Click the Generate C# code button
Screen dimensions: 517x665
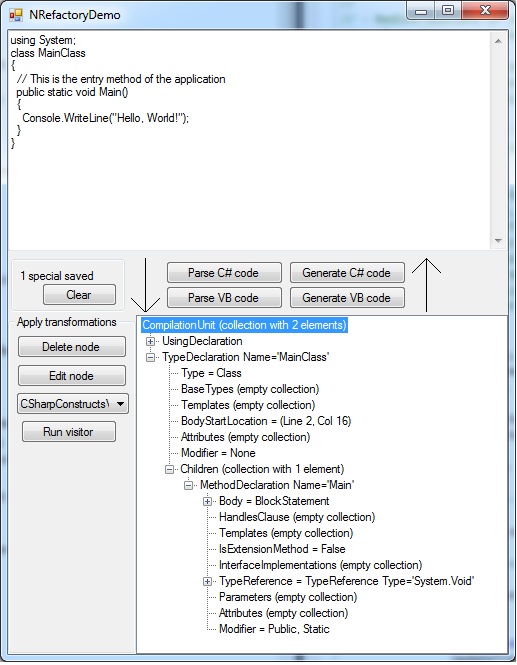pyautogui.click(x=347, y=273)
